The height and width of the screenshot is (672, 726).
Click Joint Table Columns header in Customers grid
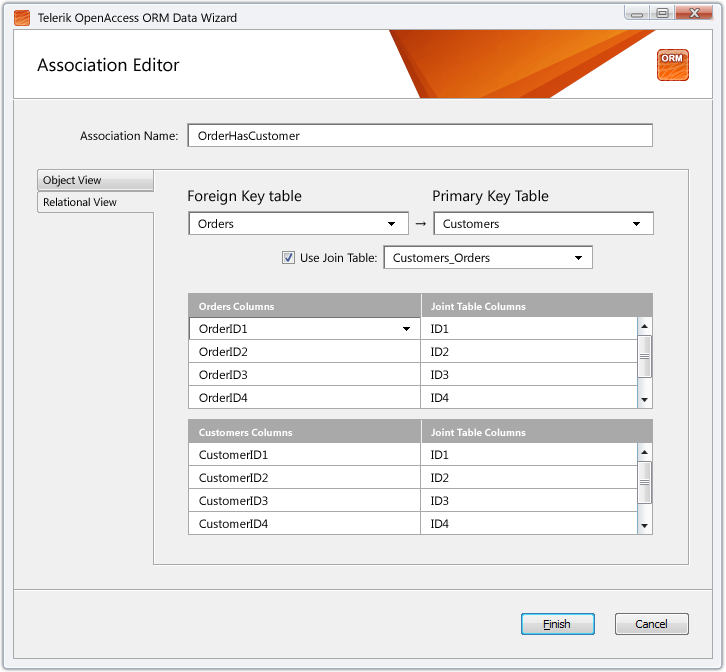537,432
